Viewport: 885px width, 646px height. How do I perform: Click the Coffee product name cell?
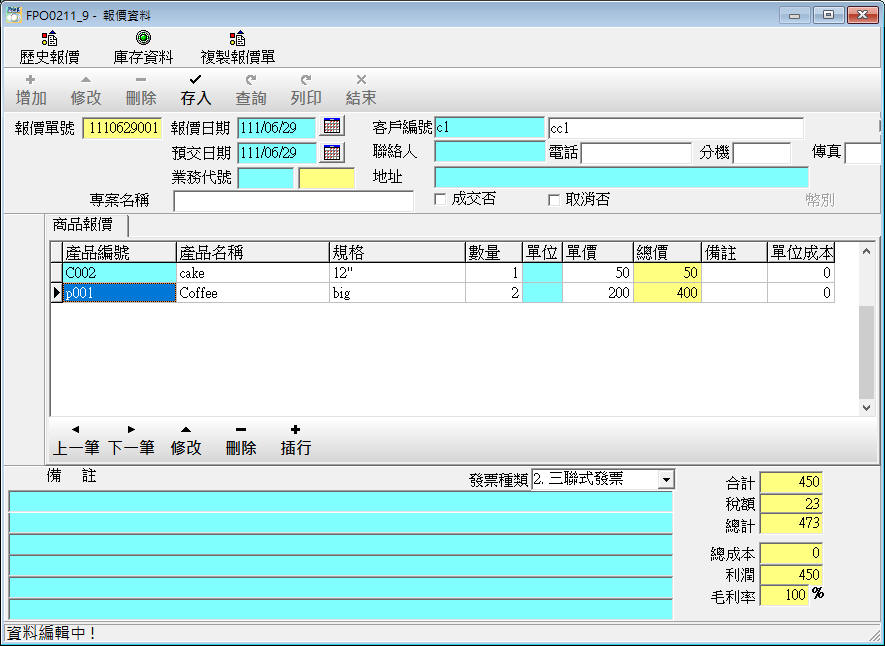pyautogui.click(x=253, y=293)
